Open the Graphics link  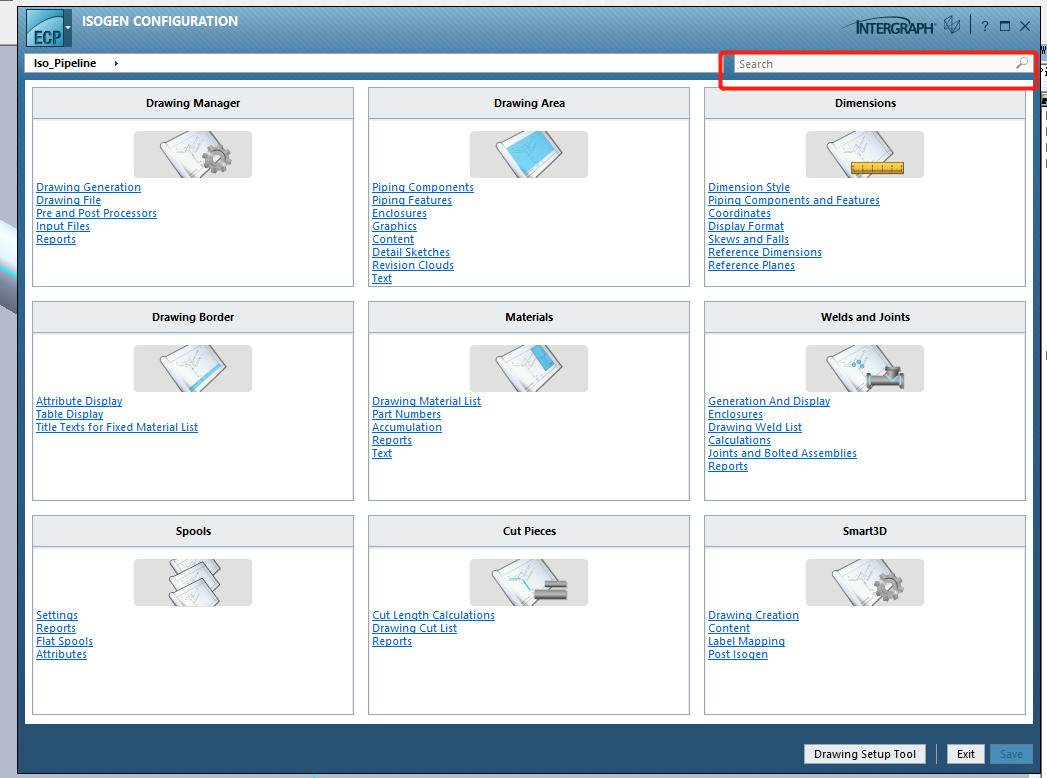(395, 226)
